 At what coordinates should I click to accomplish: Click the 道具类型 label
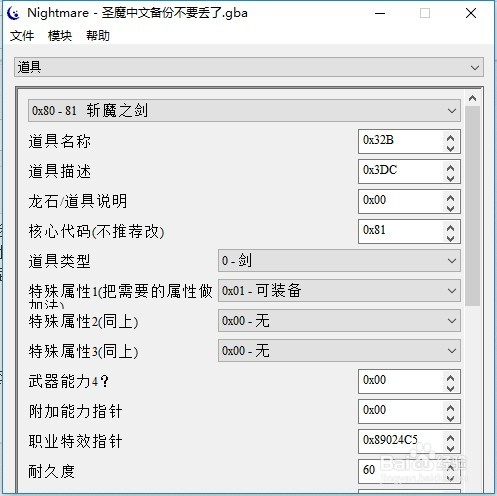[59, 261]
